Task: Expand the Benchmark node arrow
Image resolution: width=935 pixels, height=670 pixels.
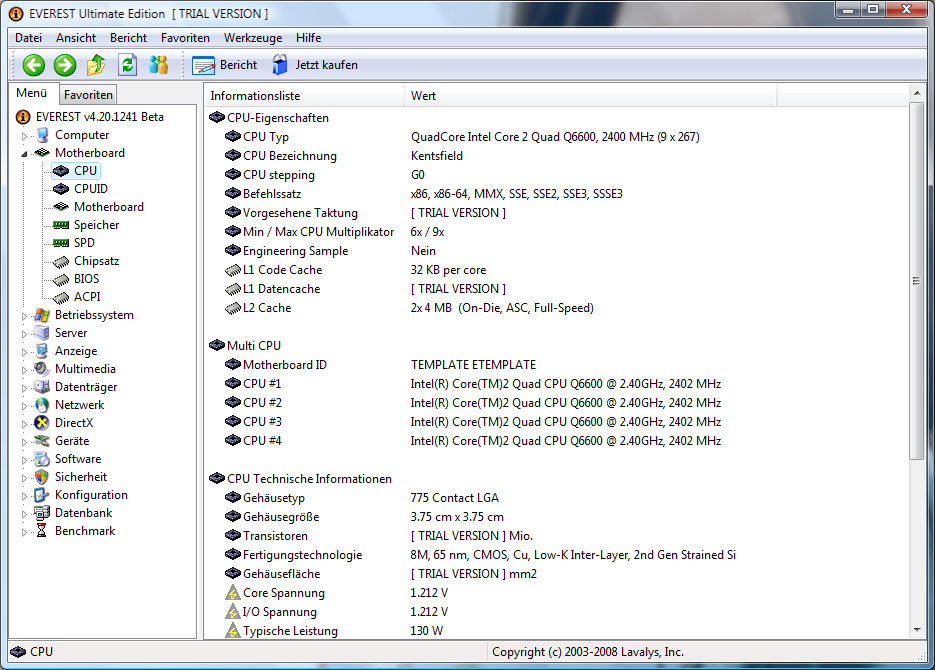Action: [24, 532]
